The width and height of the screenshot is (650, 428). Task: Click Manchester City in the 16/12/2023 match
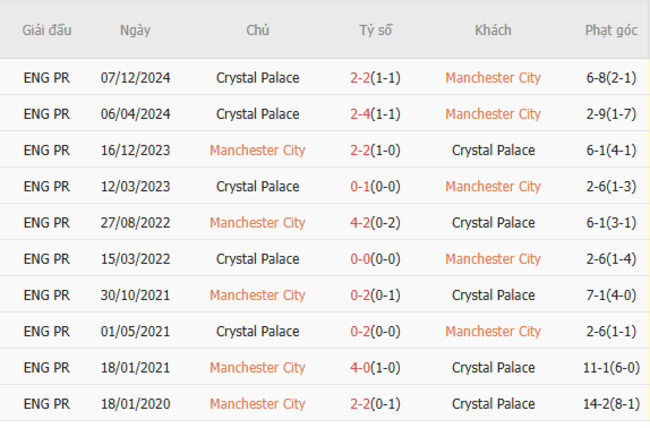point(257,150)
